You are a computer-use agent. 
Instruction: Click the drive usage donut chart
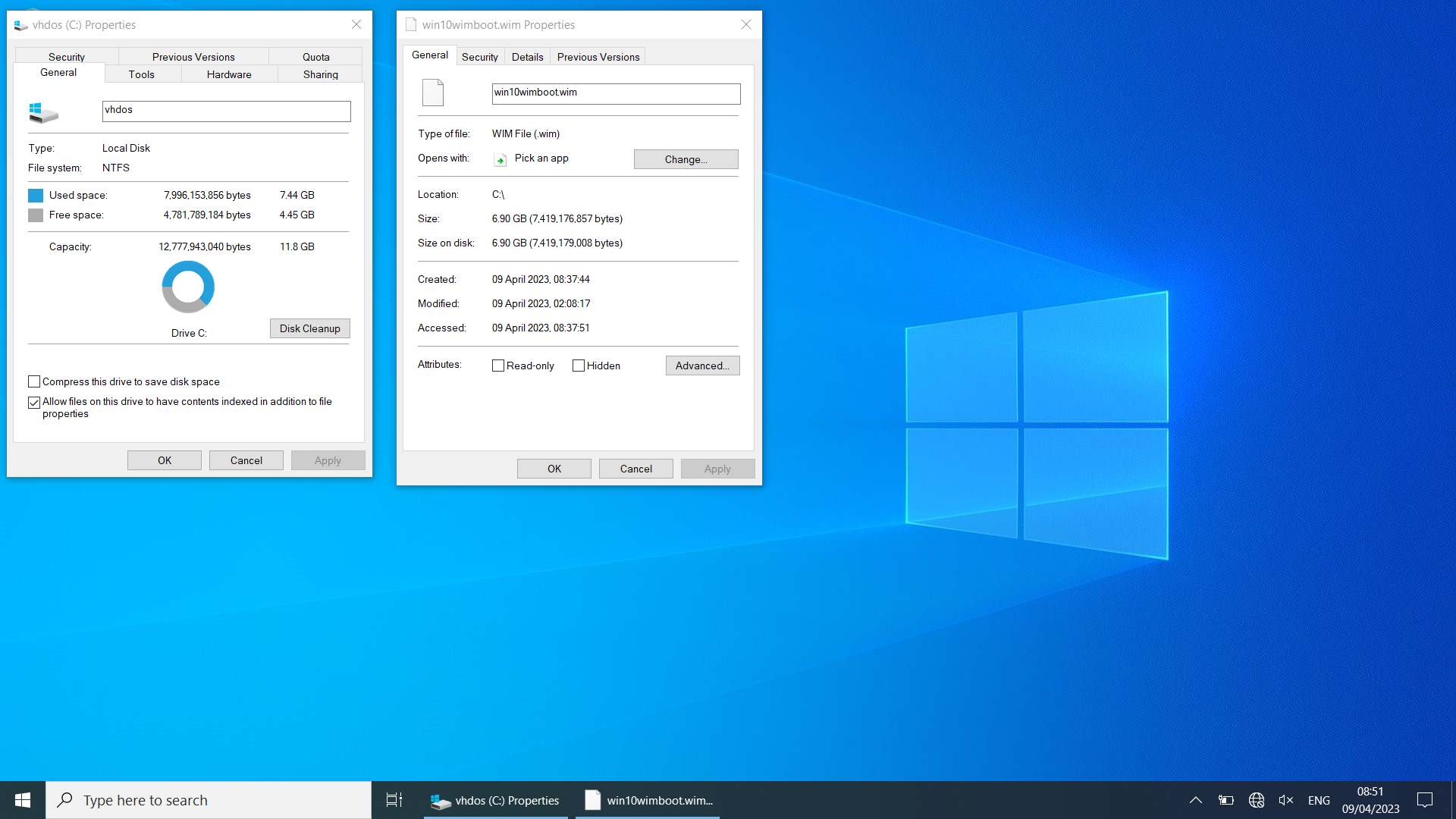click(x=188, y=287)
